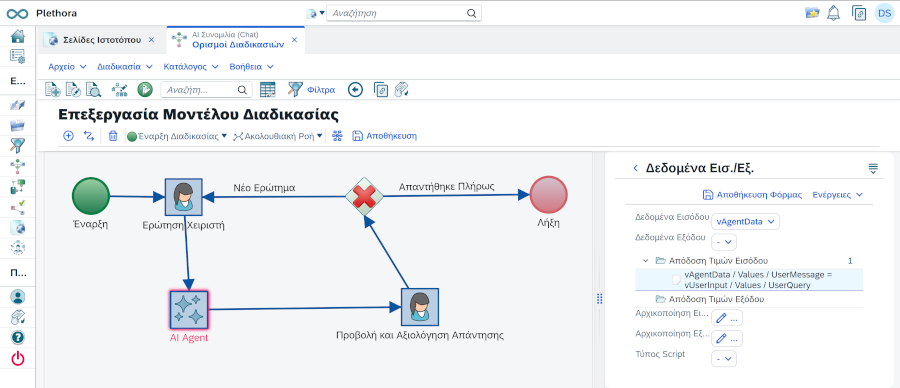The image size is (900, 388).
Task: Edit Αρχικοποίηση Εισόδου with pencil button
Action: (x=727, y=317)
